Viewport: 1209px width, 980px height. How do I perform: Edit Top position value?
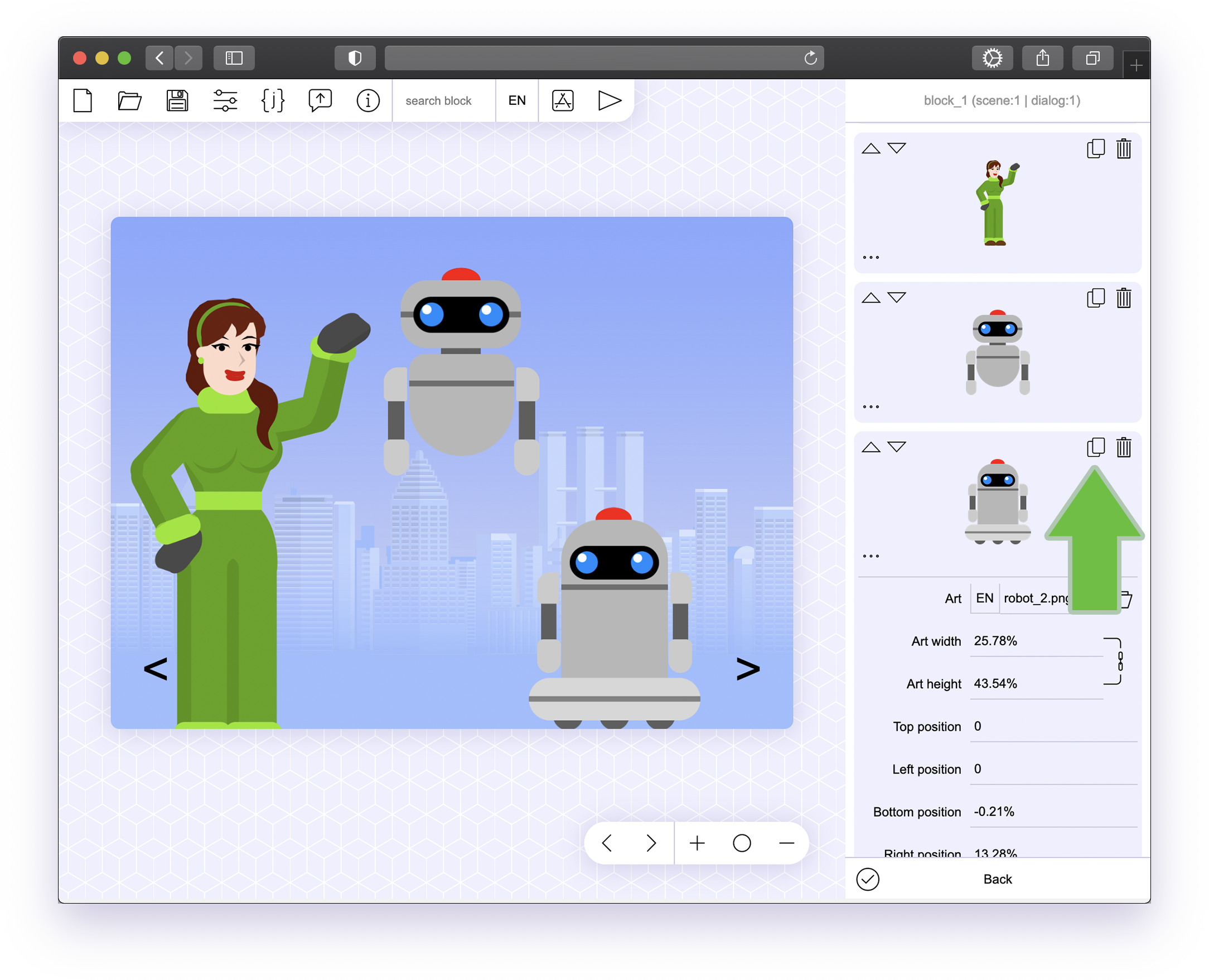click(1053, 727)
